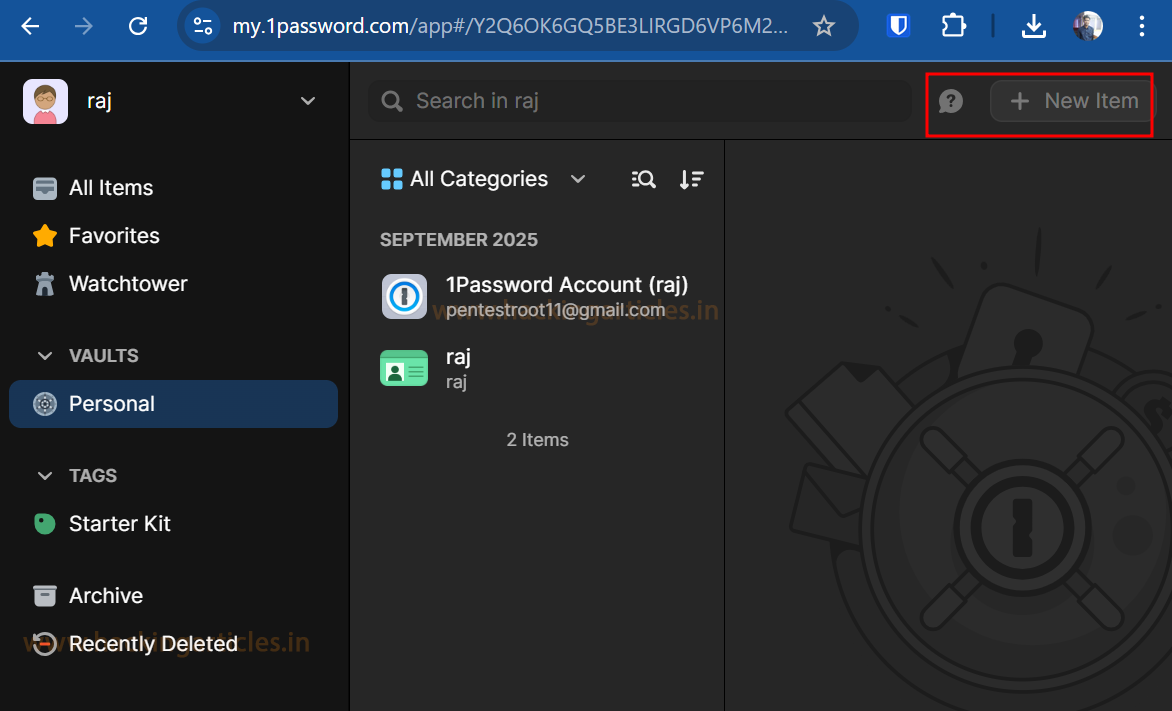
Task: Bookmark this page with the star icon
Action: click(x=824, y=26)
